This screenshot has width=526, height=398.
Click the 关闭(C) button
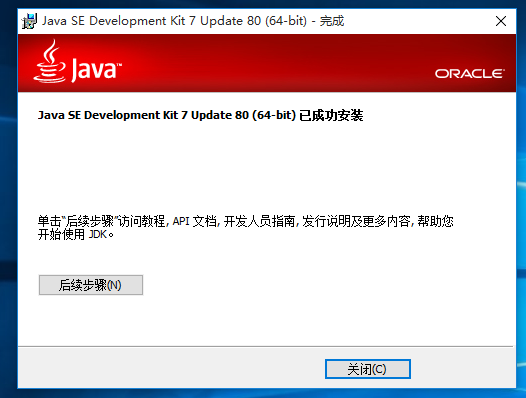click(368, 369)
